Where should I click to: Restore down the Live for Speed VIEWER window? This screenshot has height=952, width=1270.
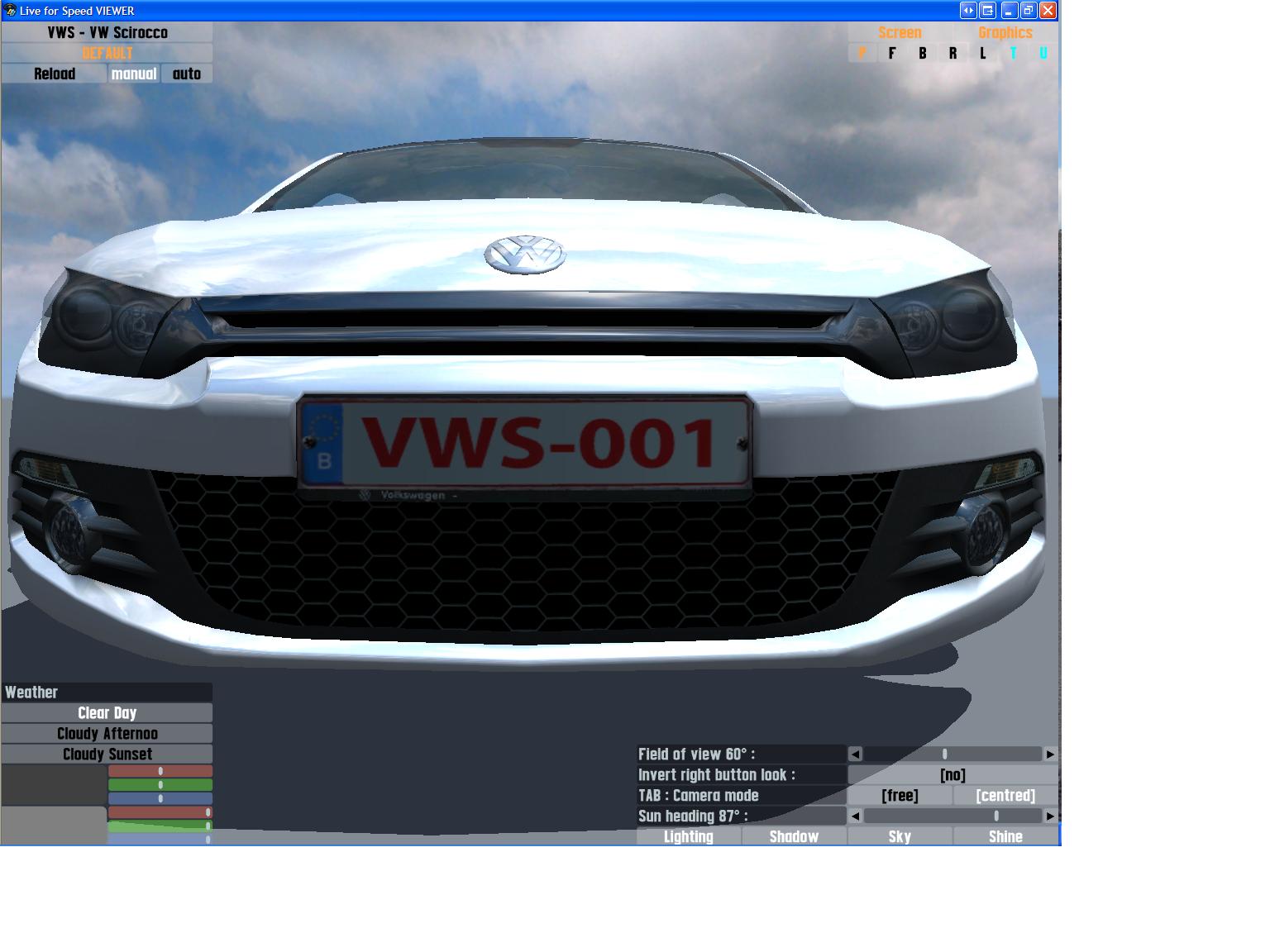click(x=1028, y=10)
